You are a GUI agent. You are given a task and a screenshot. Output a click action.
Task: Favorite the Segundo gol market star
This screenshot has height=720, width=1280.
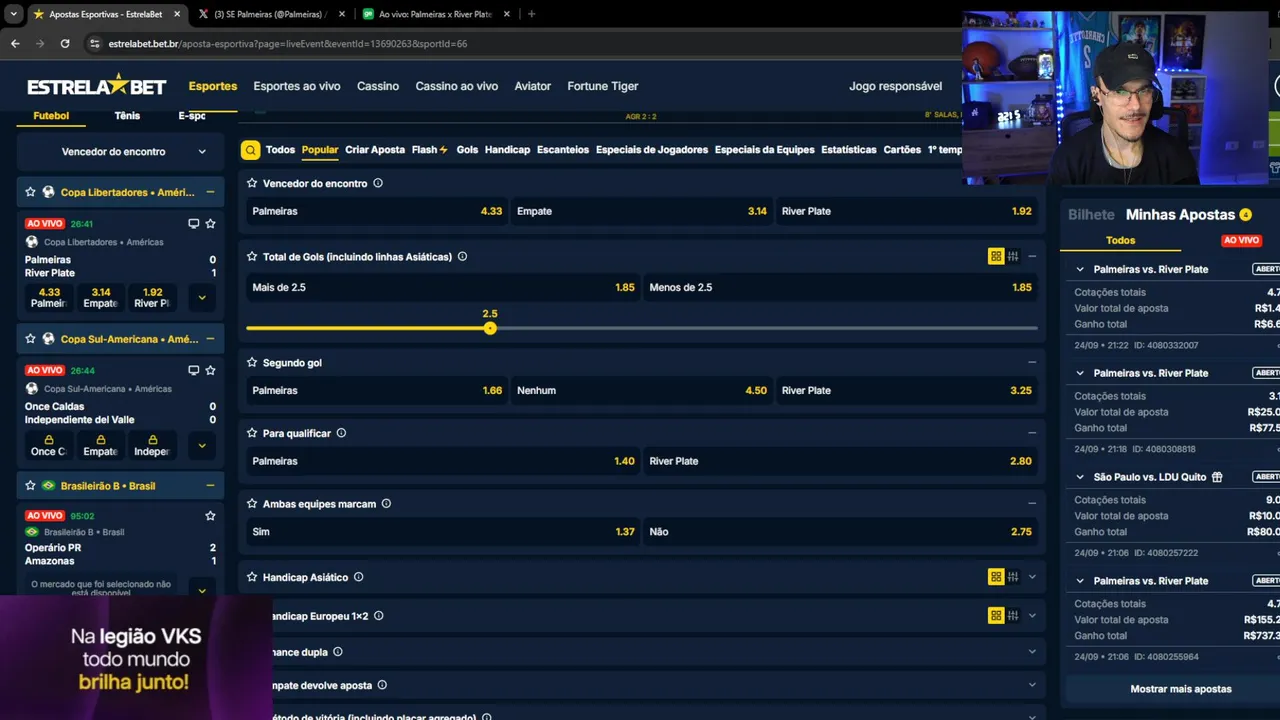[252, 362]
